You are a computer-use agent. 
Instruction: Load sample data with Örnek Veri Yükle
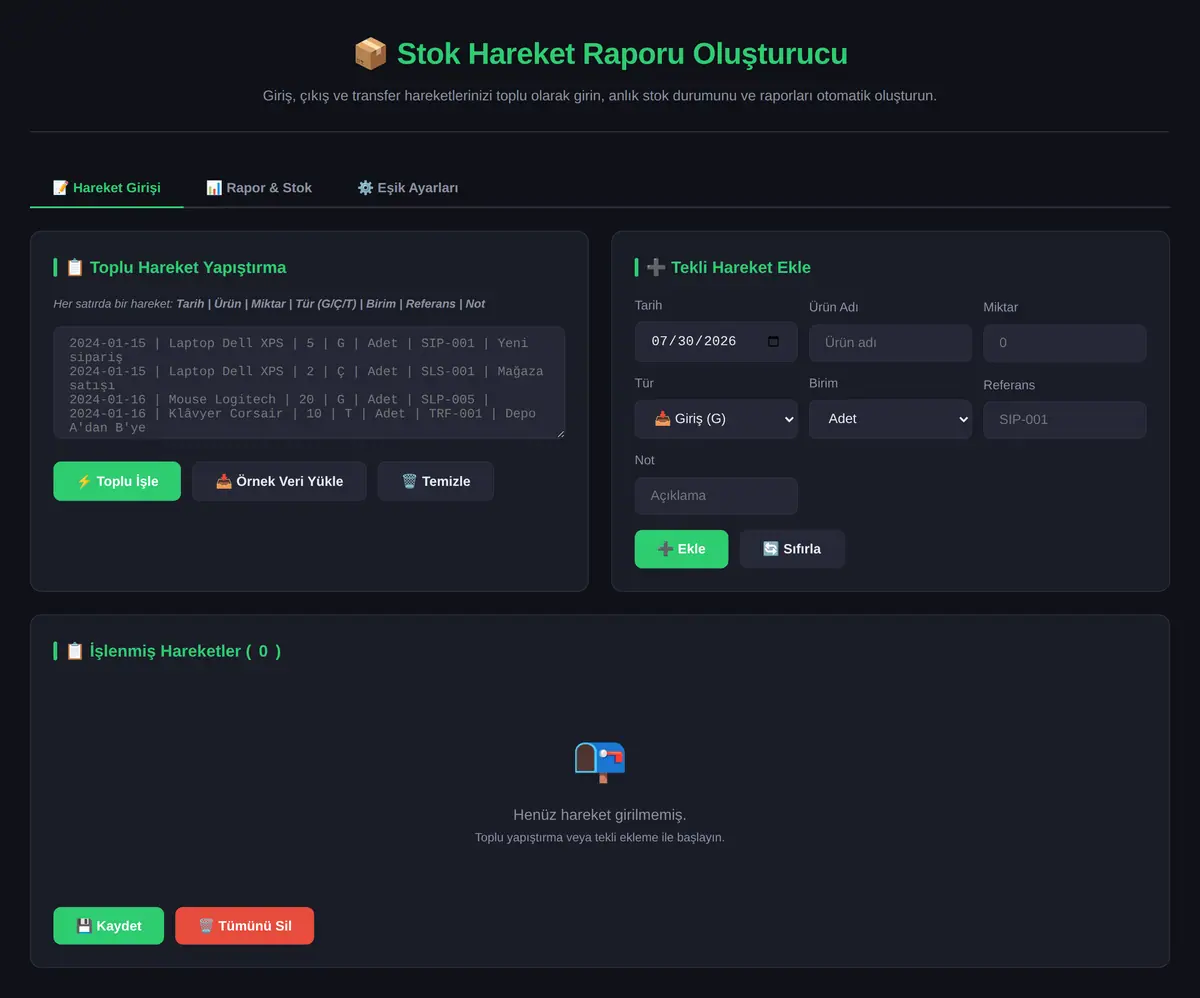279,481
